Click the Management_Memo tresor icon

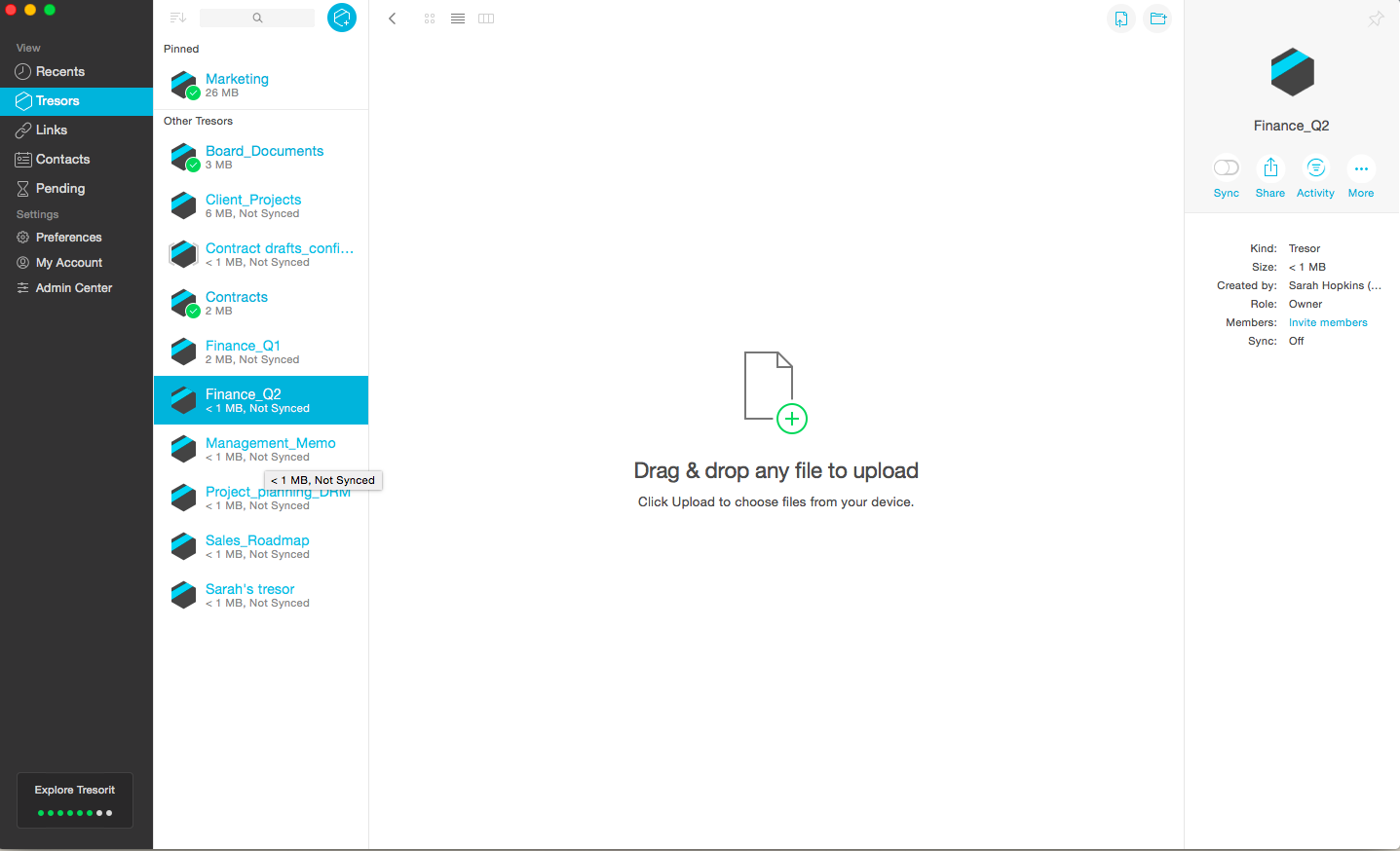(184, 449)
